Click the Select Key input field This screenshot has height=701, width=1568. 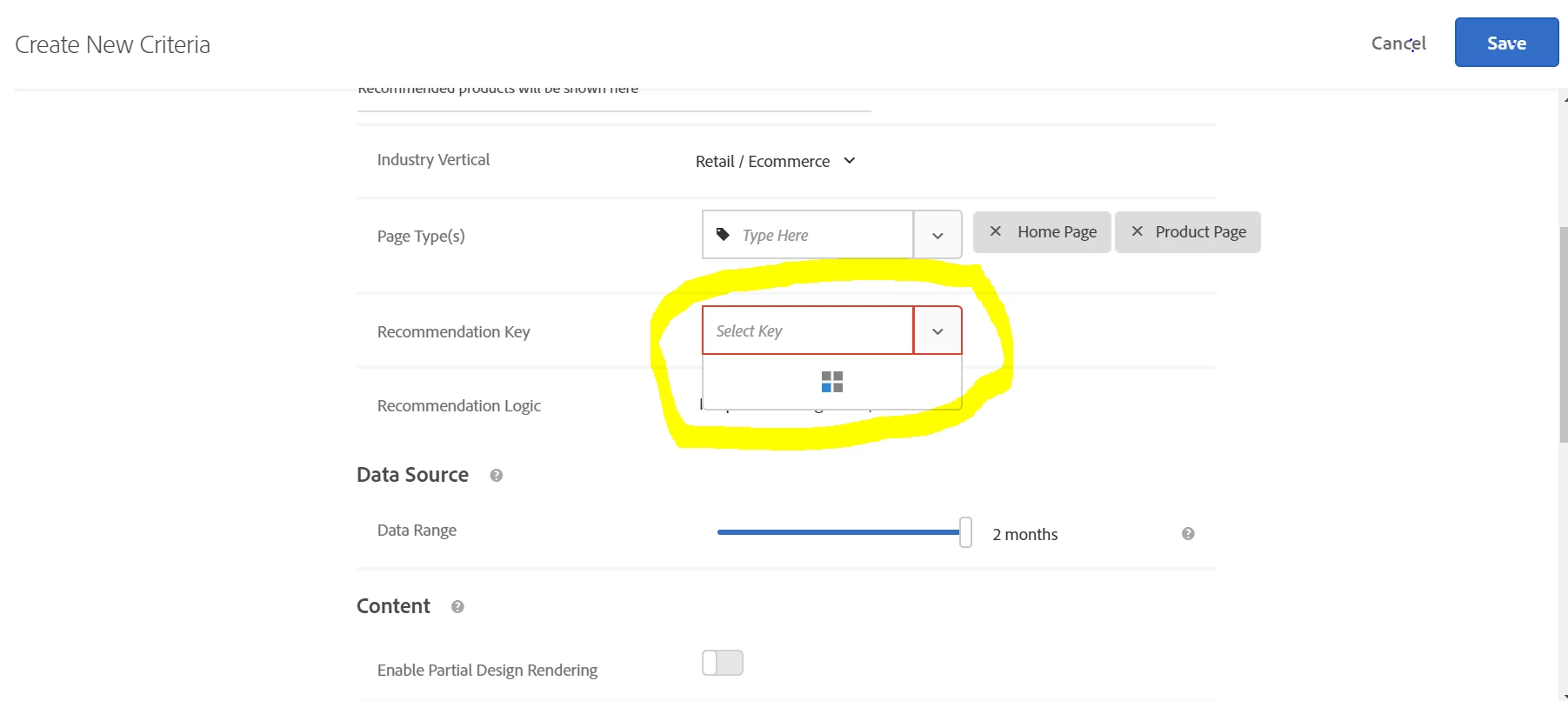click(808, 330)
